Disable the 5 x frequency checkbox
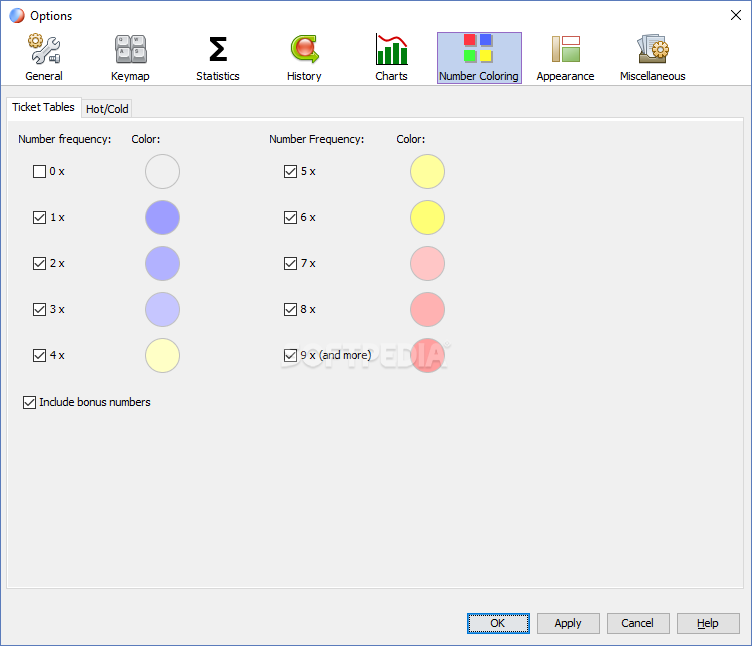Viewport: 752px width, 646px height. 290,171
